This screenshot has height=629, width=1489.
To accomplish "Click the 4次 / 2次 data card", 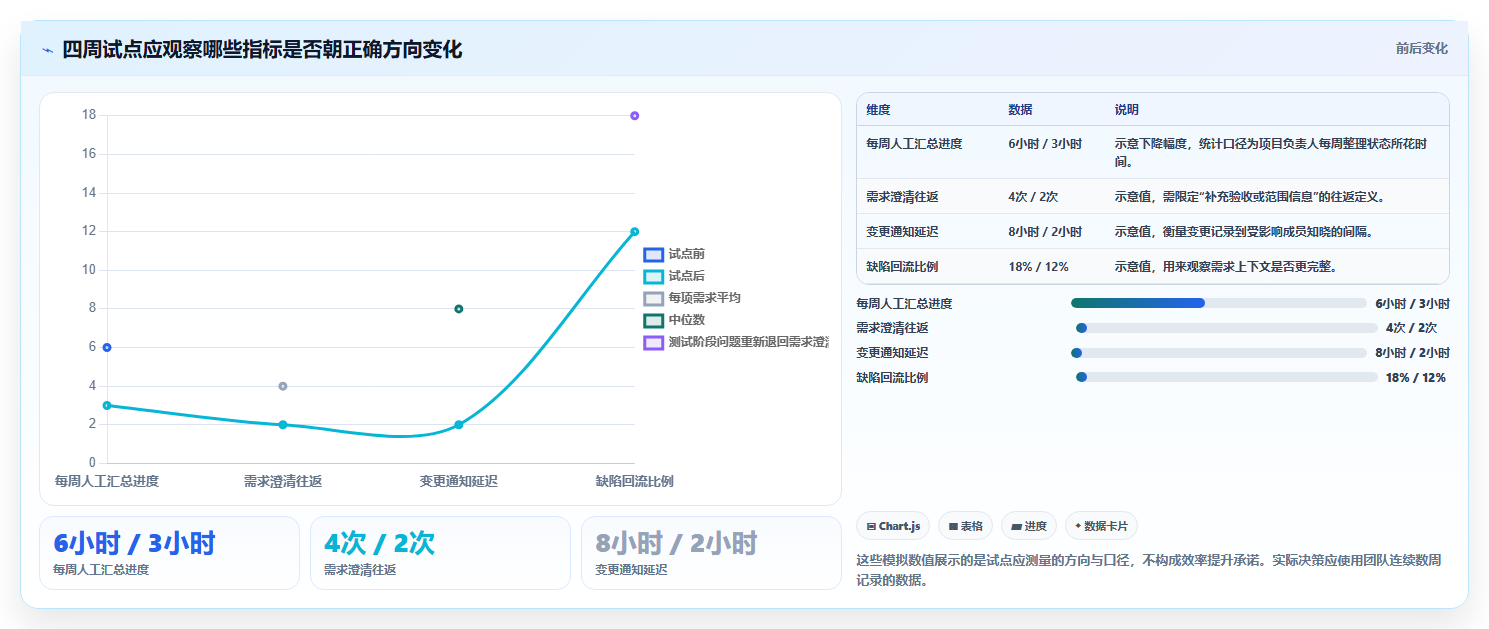I will [440, 553].
